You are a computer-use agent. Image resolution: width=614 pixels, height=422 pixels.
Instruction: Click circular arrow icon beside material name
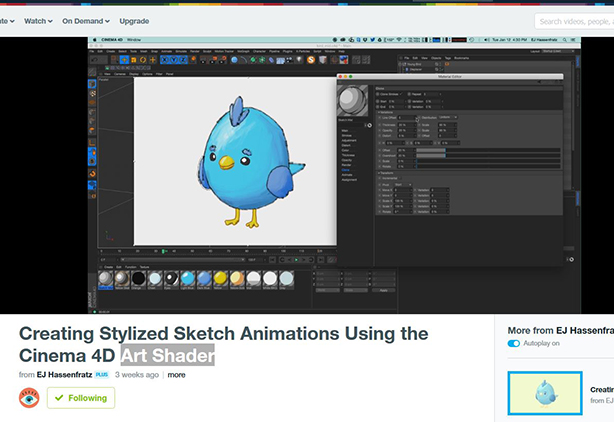[369, 125]
